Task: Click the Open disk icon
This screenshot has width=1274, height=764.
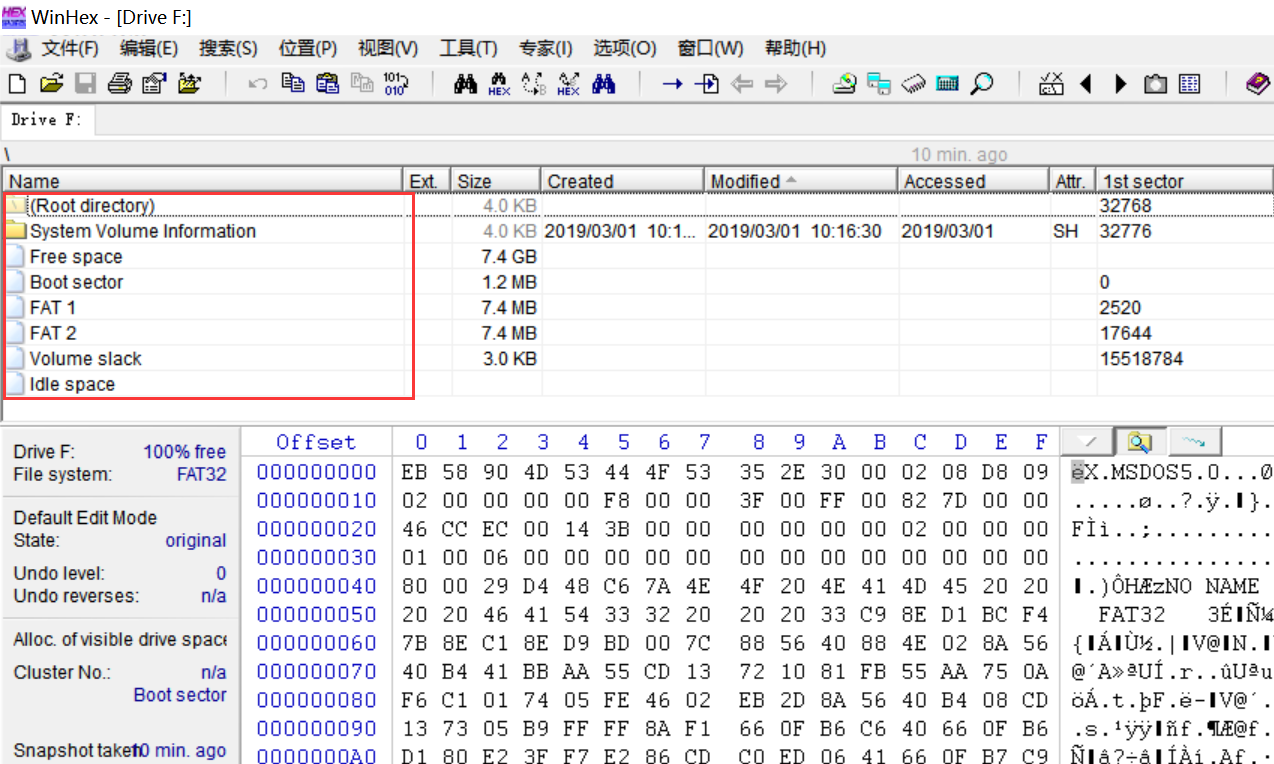Action: tap(845, 84)
